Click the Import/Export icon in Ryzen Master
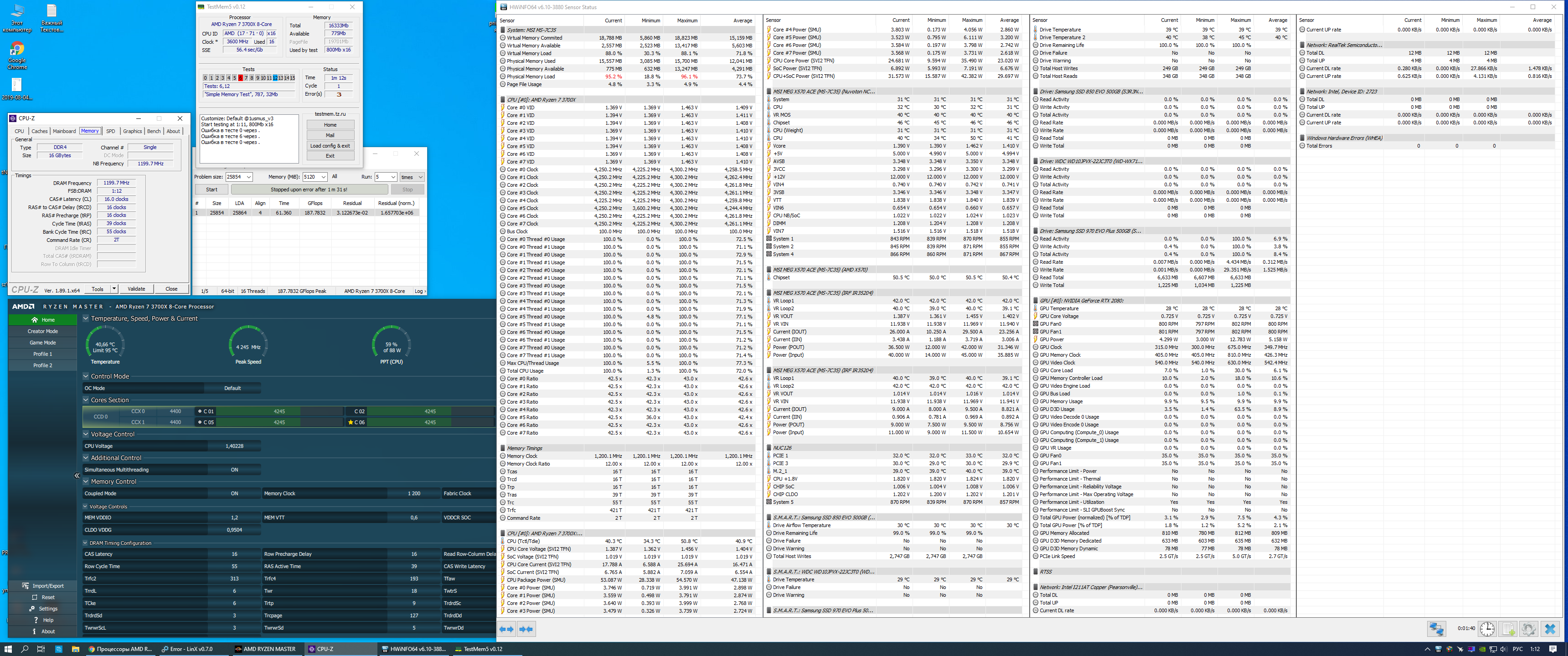The height and width of the screenshot is (656, 1568). (26, 586)
